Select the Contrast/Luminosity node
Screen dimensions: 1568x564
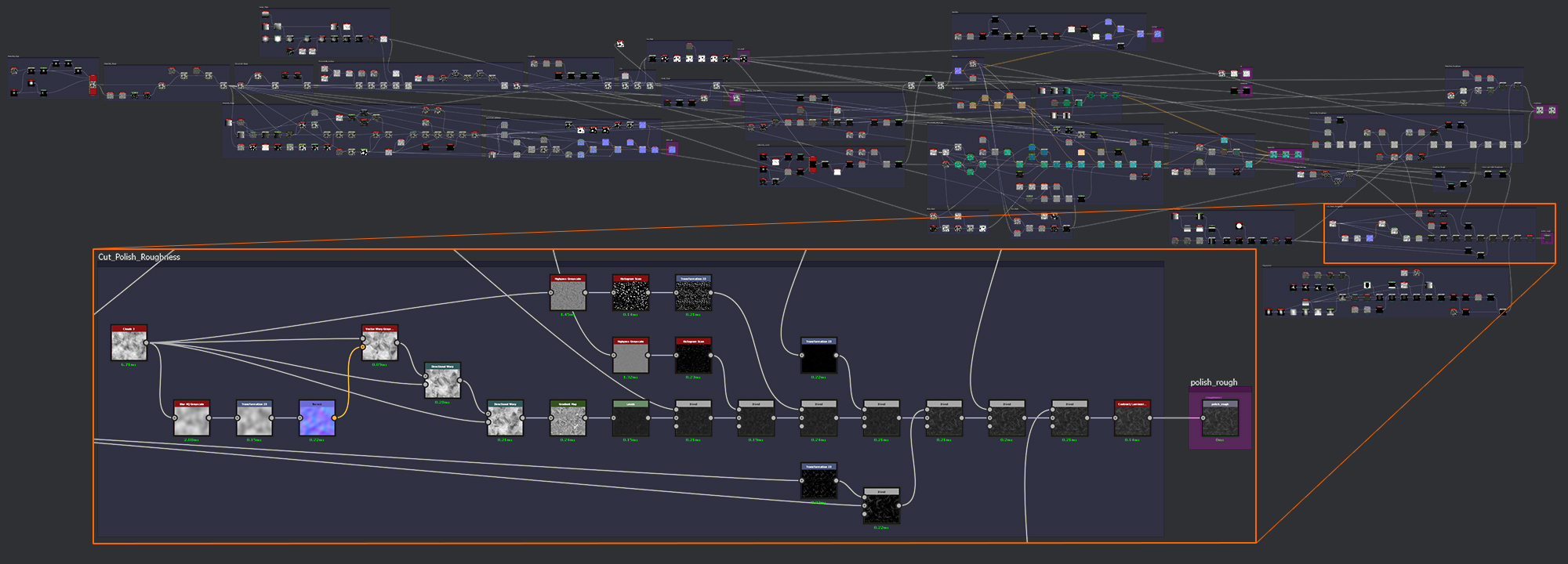(x=1133, y=418)
